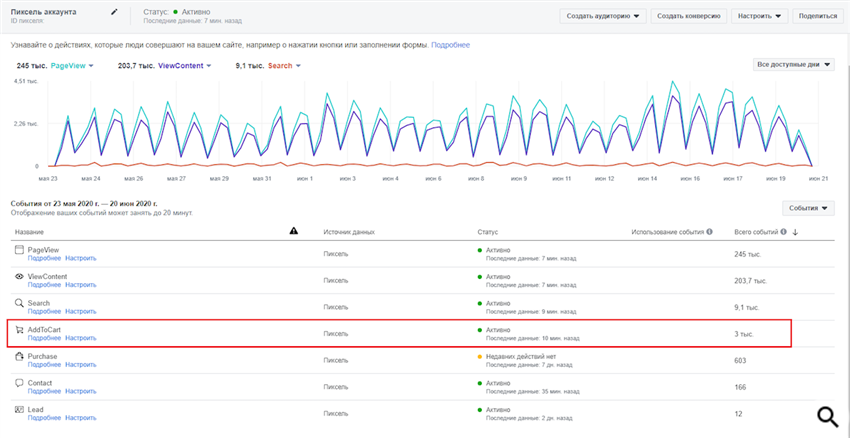Image resolution: width=850 pixels, height=438 pixels.
Task: Click the Search event magnifier icon
Action: pyautogui.click(x=19, y=303)
